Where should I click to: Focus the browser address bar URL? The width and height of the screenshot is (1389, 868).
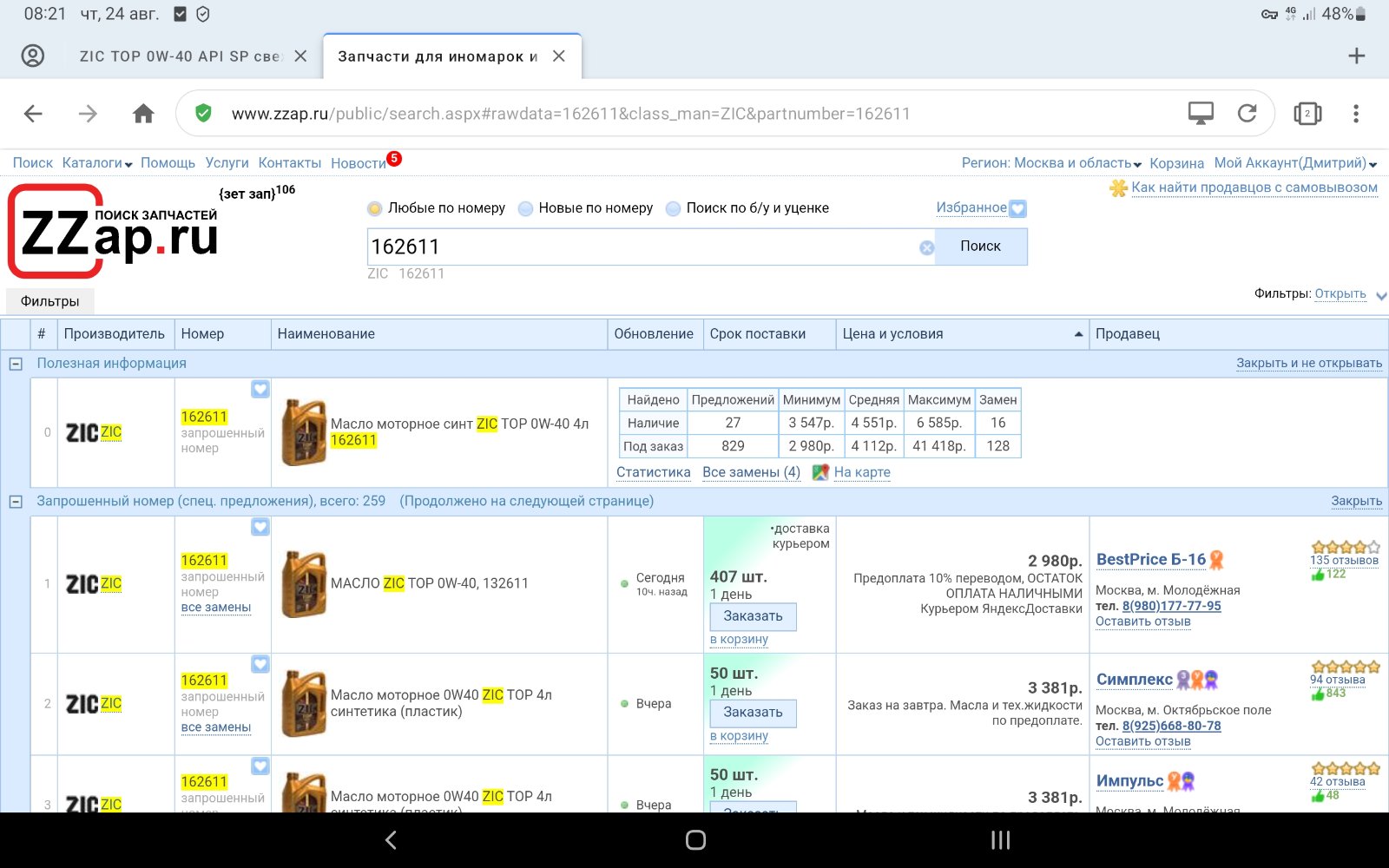pos(570,114)
